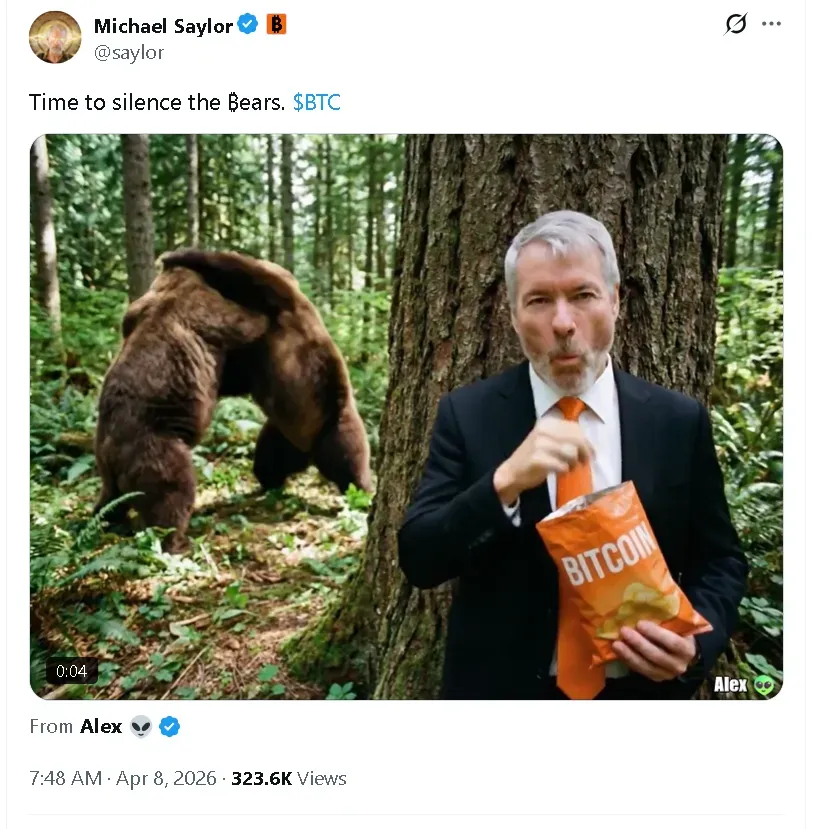Click the Michael Saylor display name
823x829 pixels.
pos(163,25)
